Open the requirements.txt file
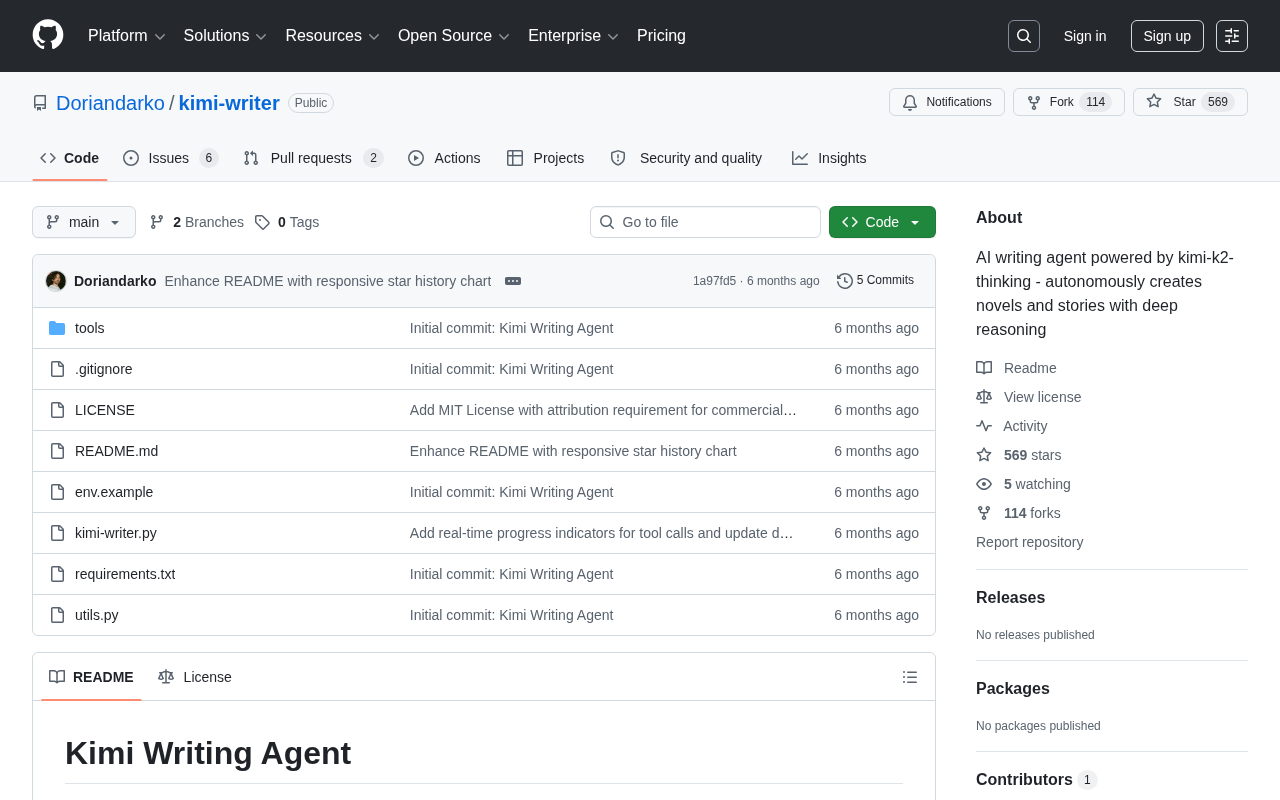Image resolution: width=1280 pixels, height=800 pixels. [125, 574]
